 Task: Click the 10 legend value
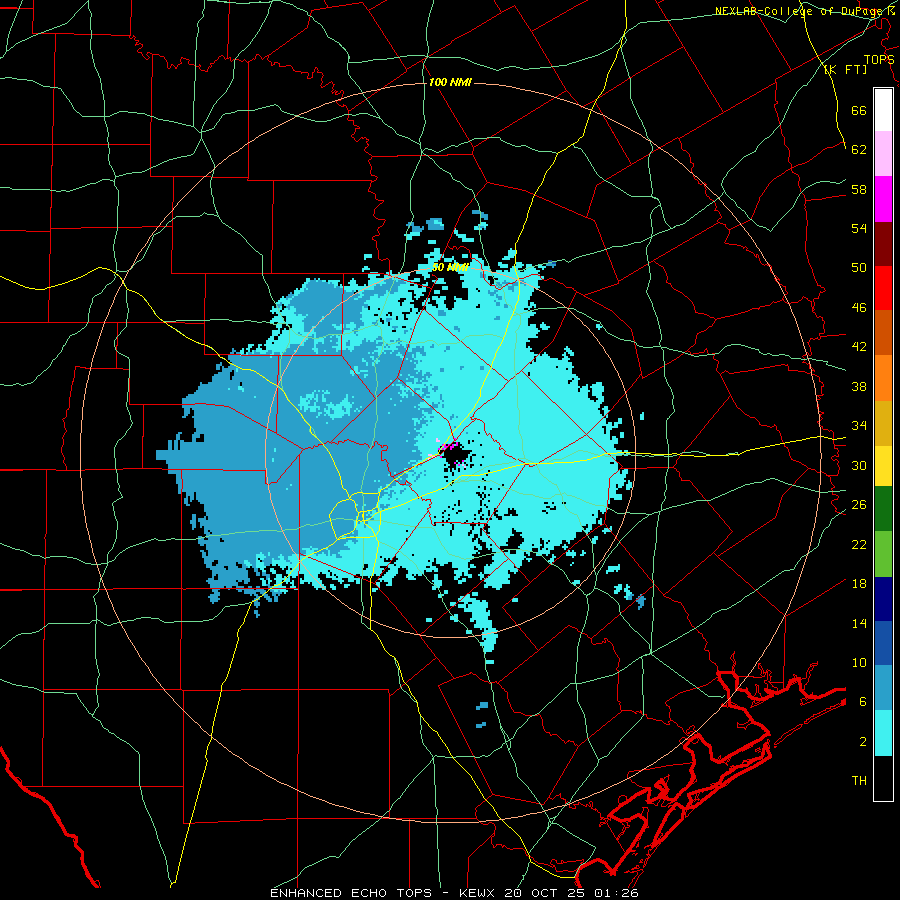pos(859,663)
